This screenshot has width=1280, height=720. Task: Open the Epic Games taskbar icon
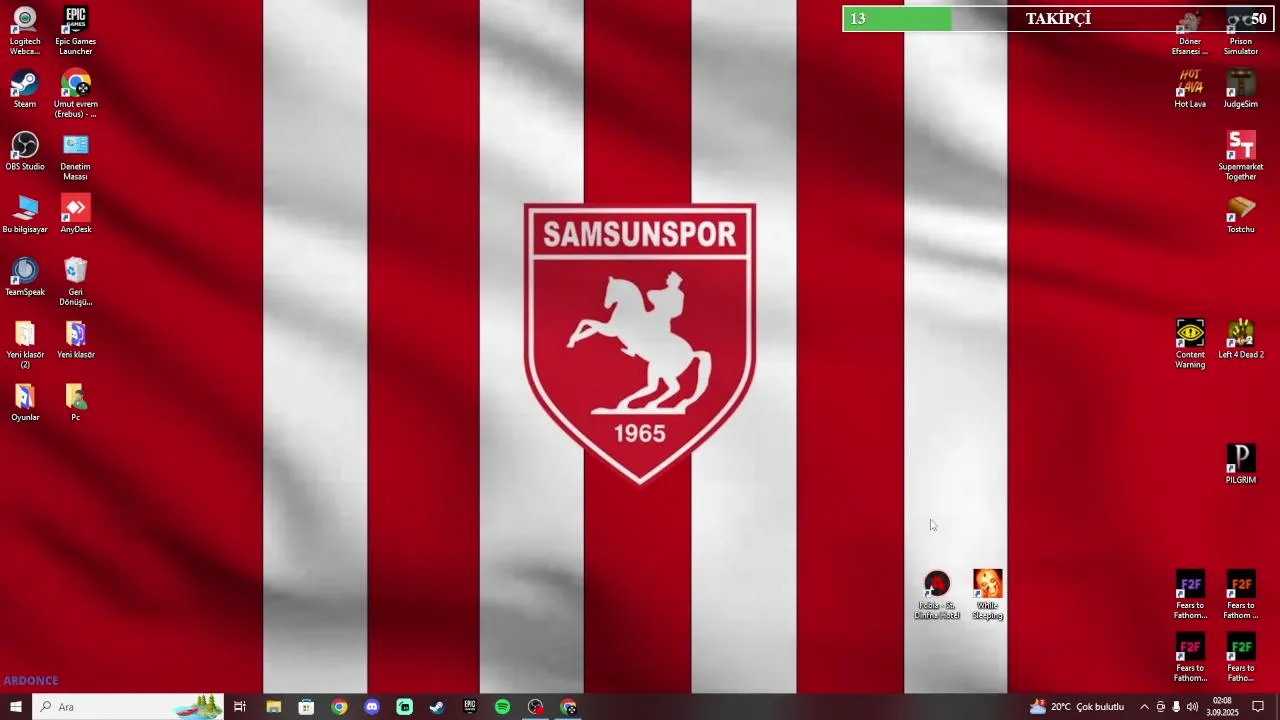pyautogui.click(x=470, y=707)
